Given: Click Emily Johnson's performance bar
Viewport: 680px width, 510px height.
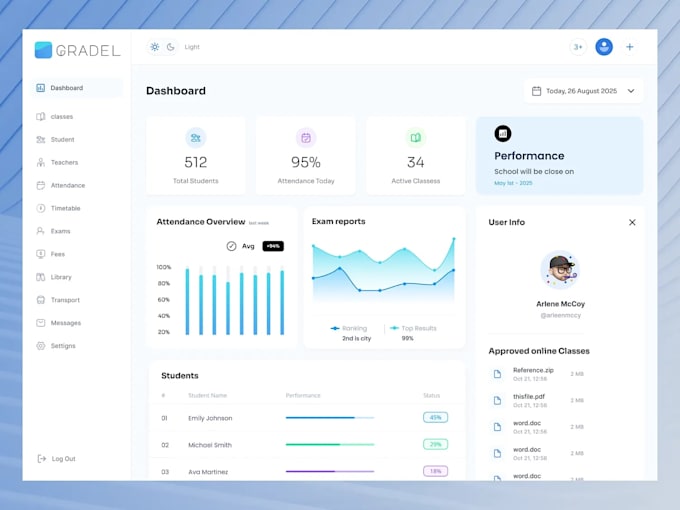Looking at the screenshot, I should click(x=330, y=418).
